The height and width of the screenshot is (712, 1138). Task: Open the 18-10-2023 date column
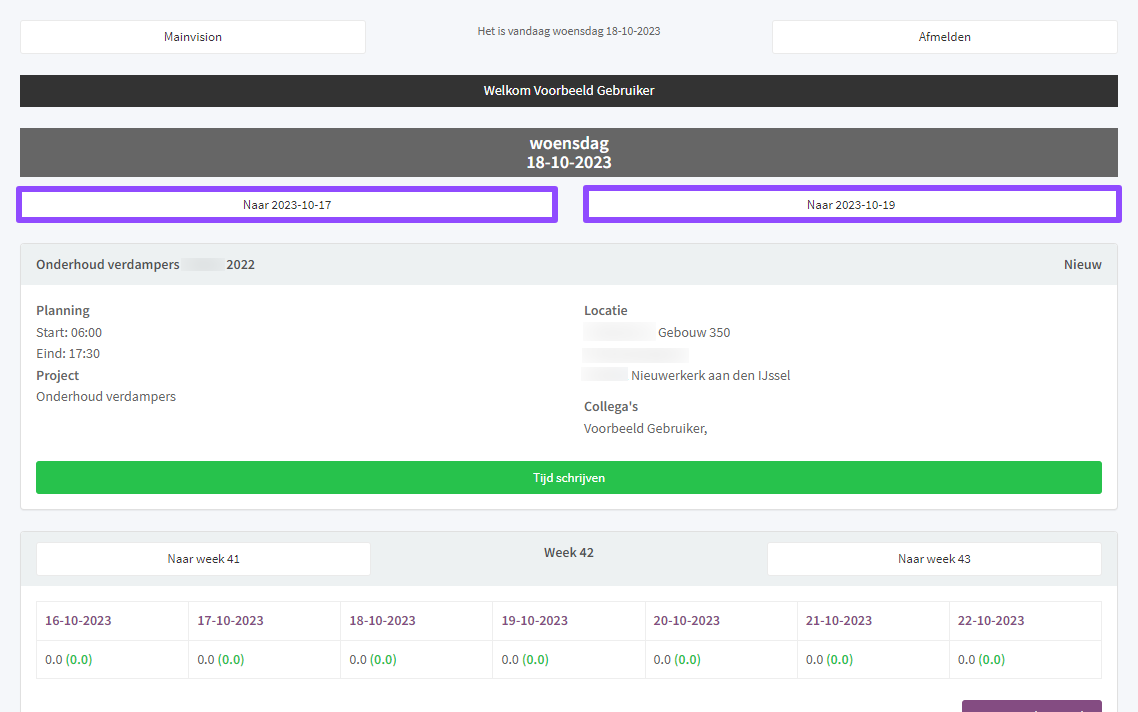[382, 621]
